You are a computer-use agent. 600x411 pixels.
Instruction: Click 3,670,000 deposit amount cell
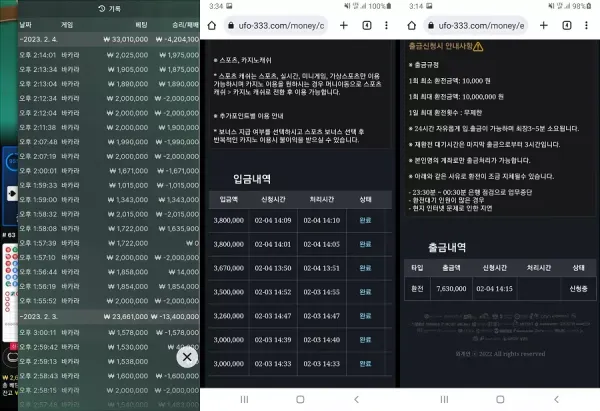click(x=228, y=268)
